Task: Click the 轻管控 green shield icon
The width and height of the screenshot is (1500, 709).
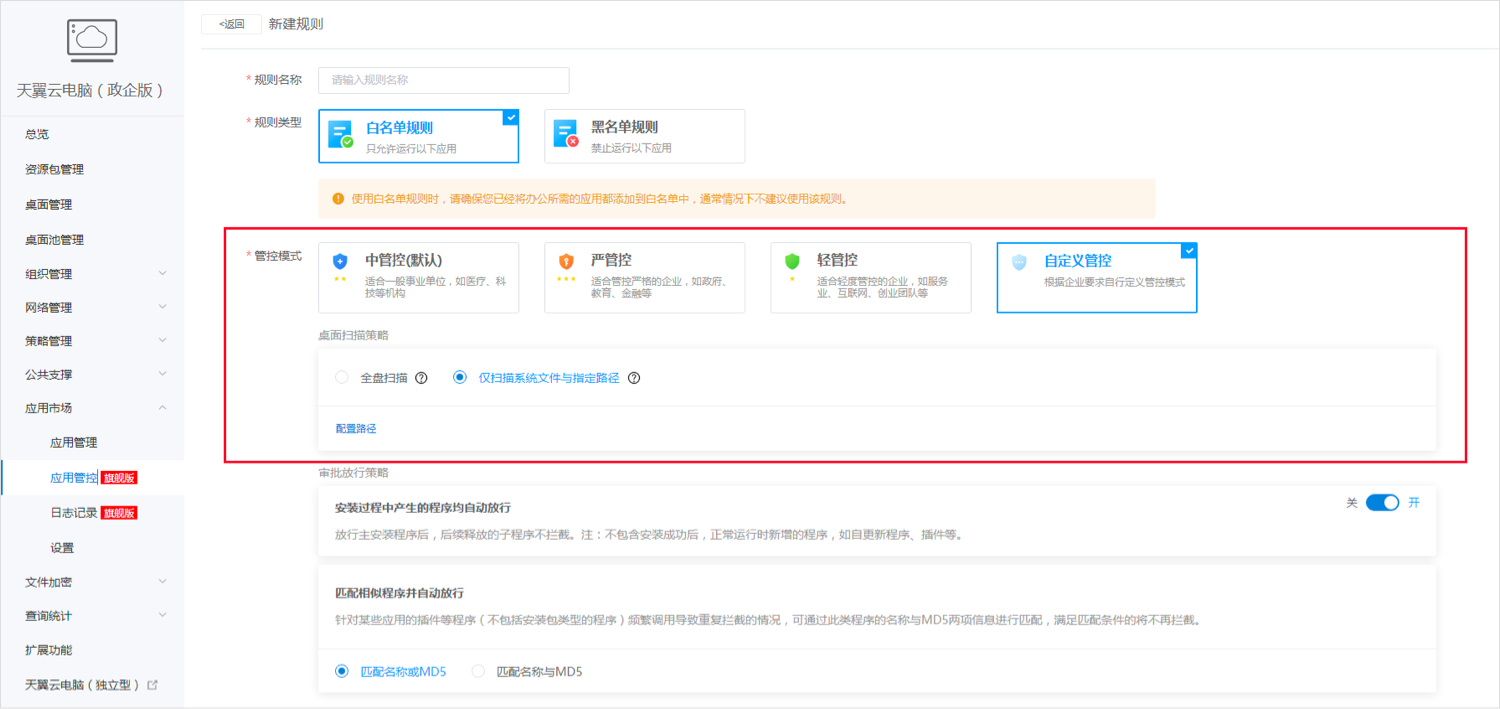Action: pos(791,262)
